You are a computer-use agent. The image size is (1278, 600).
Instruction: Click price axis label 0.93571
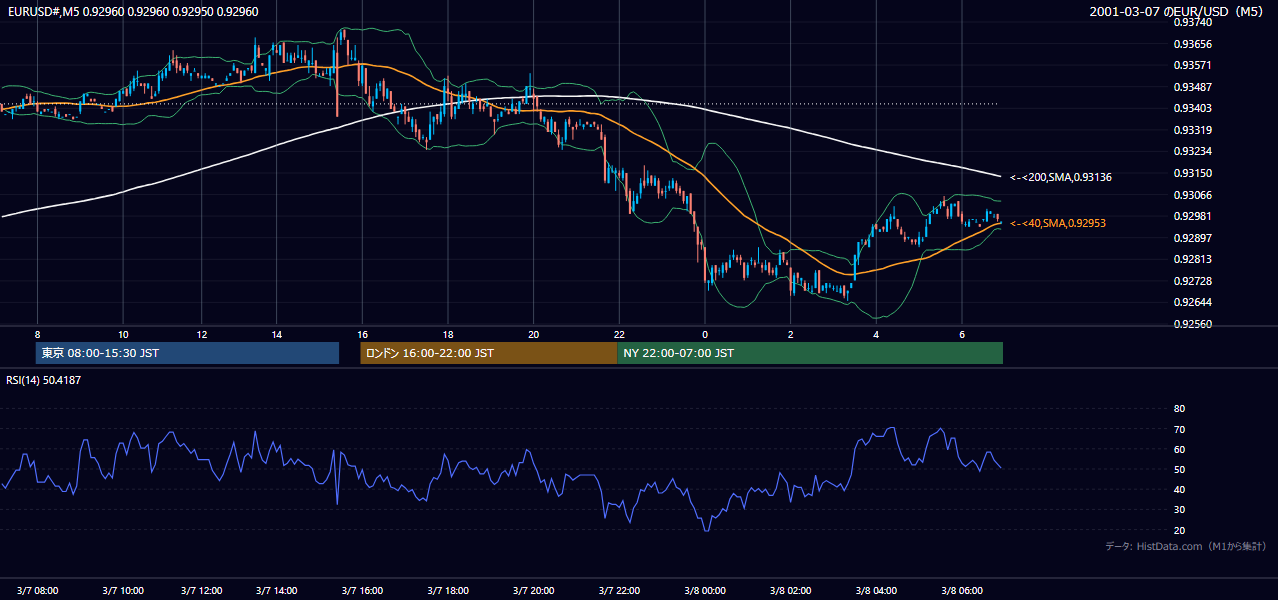pos(1194,65)
